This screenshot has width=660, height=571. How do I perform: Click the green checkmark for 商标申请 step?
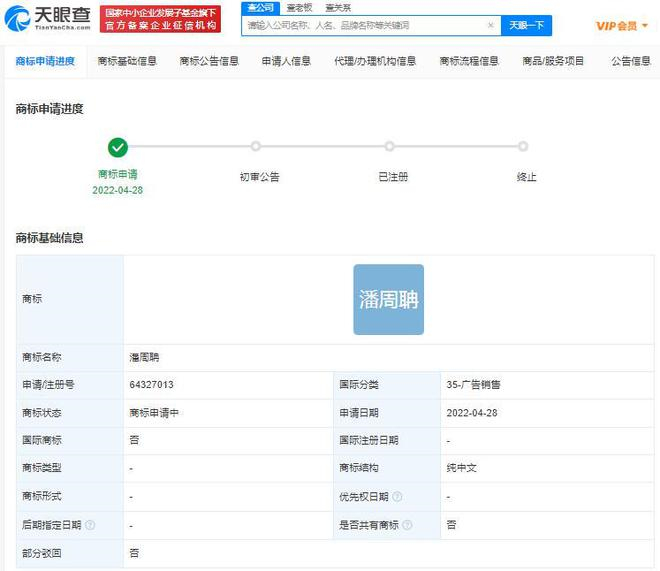(x=118, y=147)
